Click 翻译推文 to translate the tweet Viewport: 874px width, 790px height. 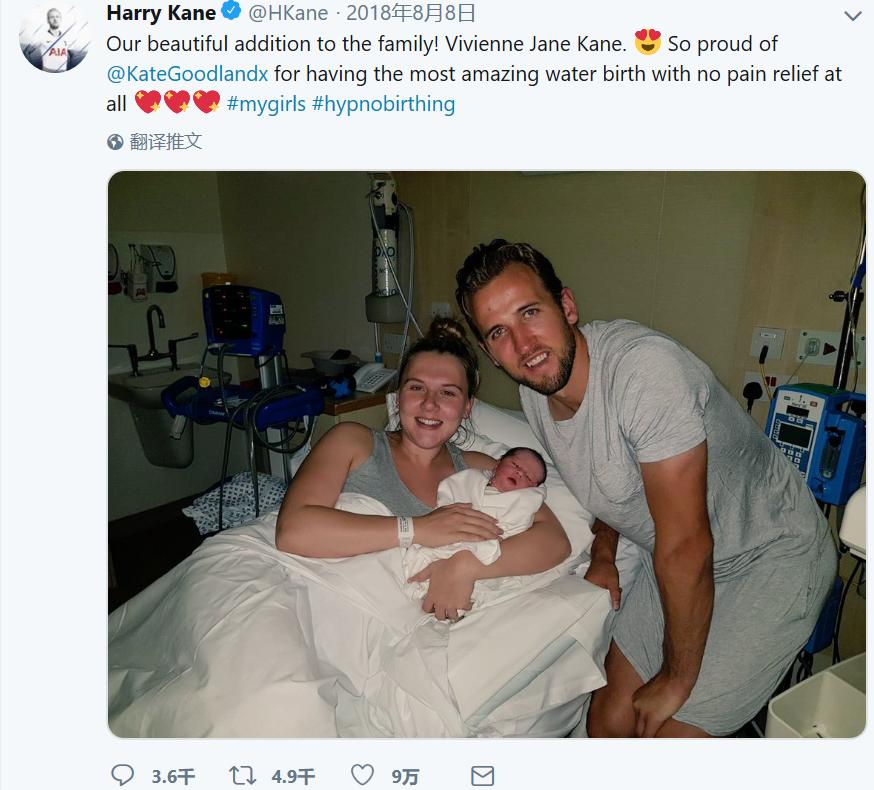click(x=166, y=141)
